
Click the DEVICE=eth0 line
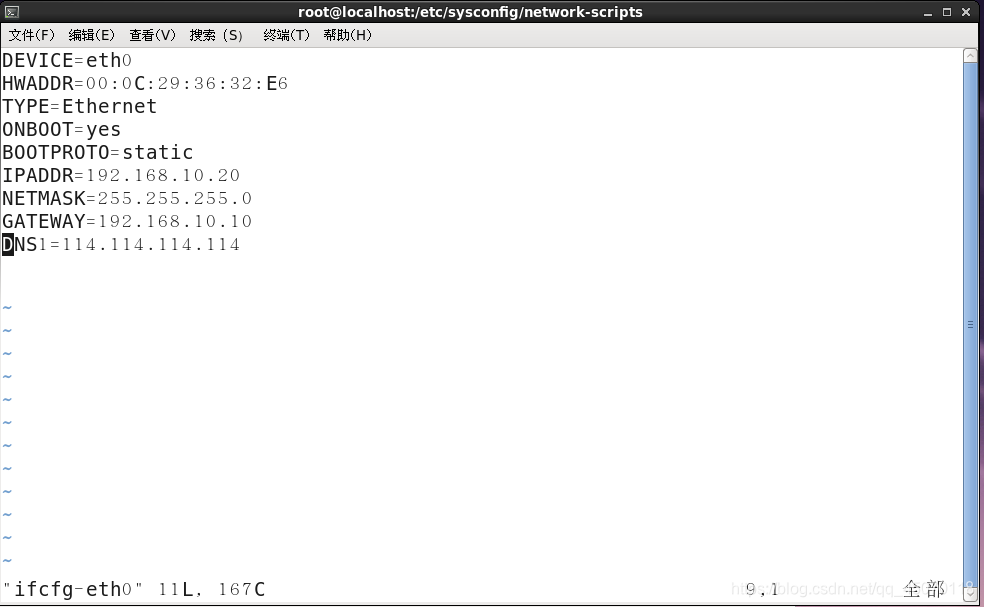pos(67,60)
